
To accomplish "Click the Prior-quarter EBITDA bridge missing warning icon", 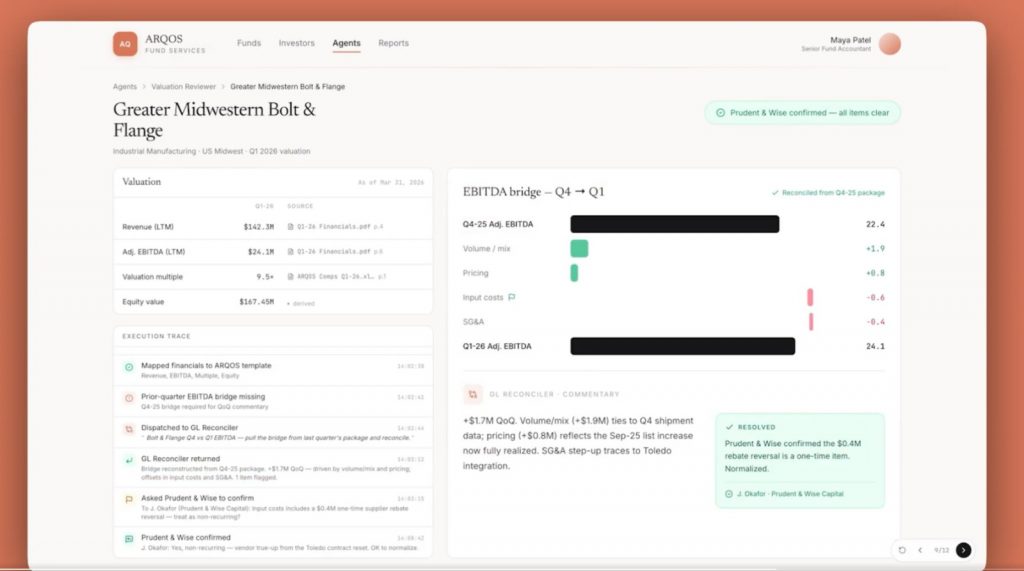I will pos(129,398).
